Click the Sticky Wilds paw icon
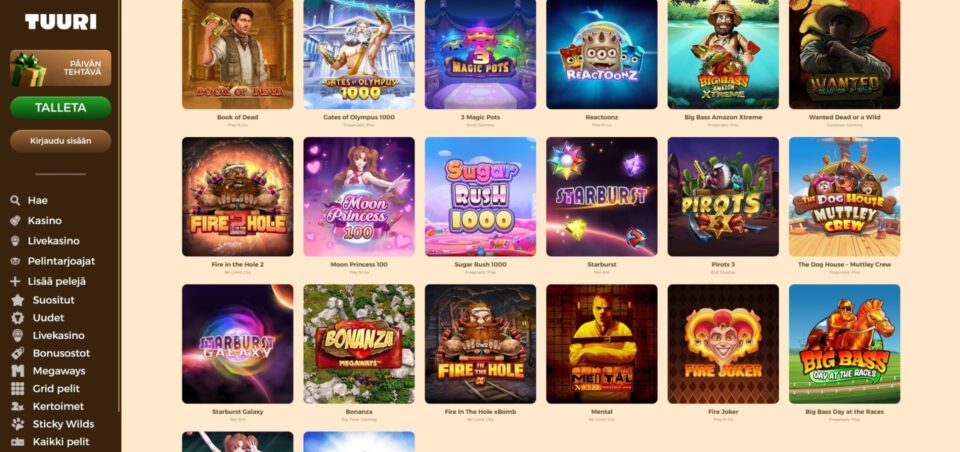 pos(18,424)
